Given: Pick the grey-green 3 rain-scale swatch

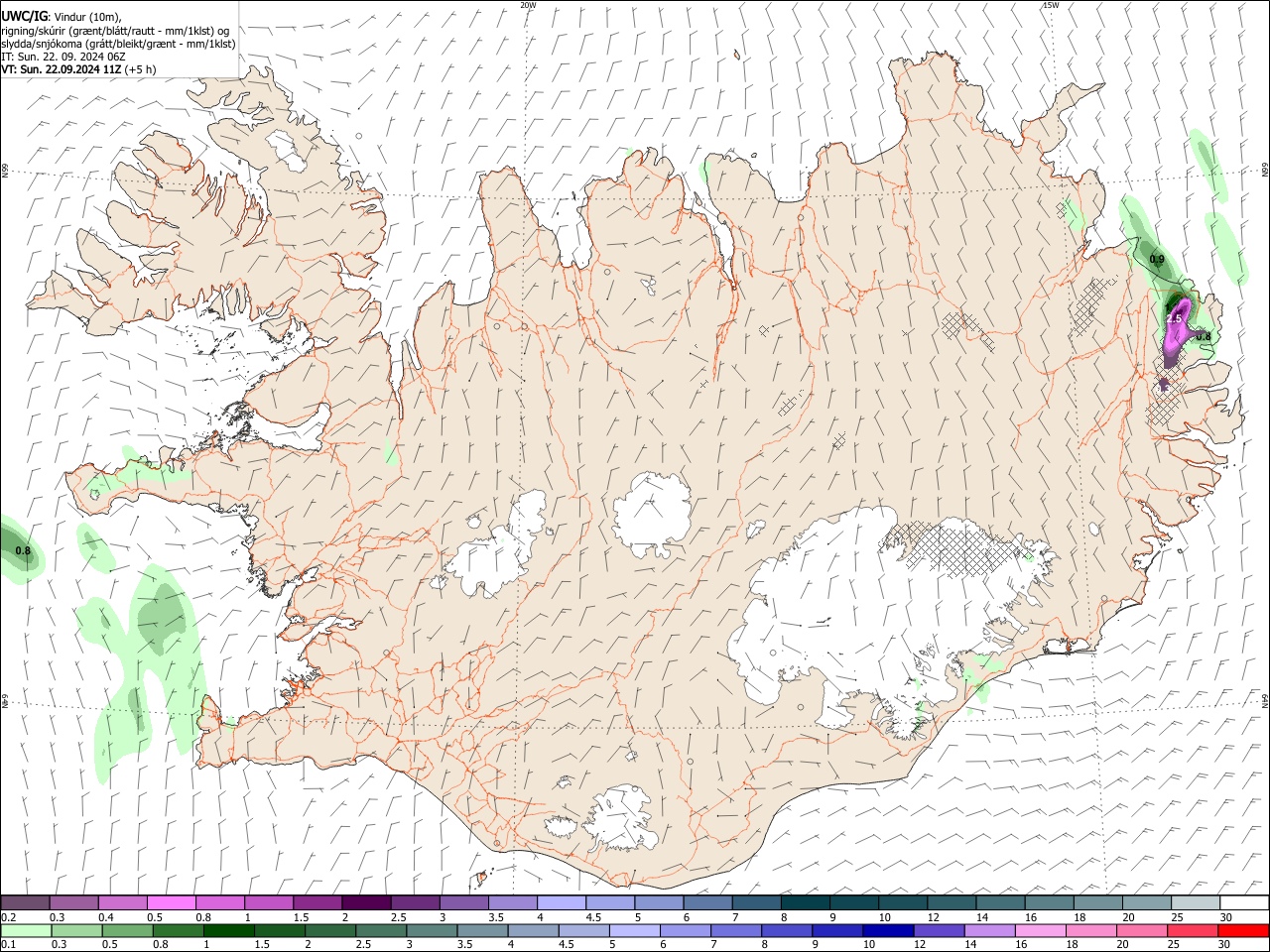Looking at the screenshot, I should (433, 931).
